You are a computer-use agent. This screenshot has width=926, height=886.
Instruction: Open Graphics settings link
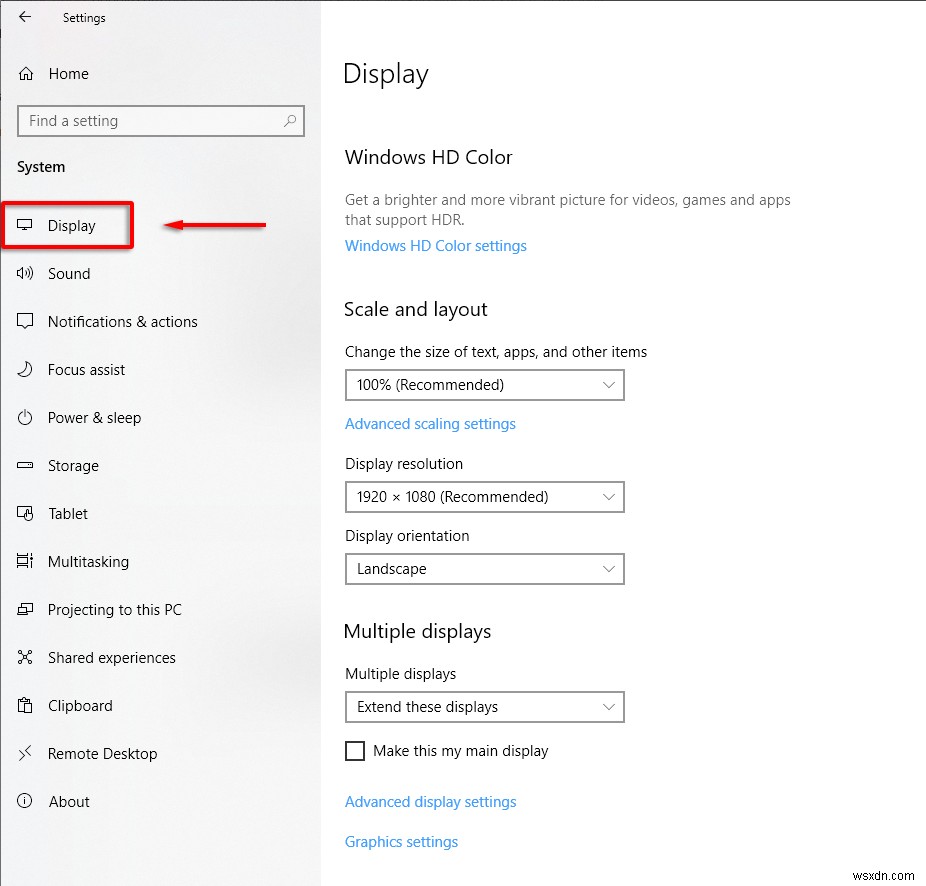pyautogui.click(x=402, y=842)
